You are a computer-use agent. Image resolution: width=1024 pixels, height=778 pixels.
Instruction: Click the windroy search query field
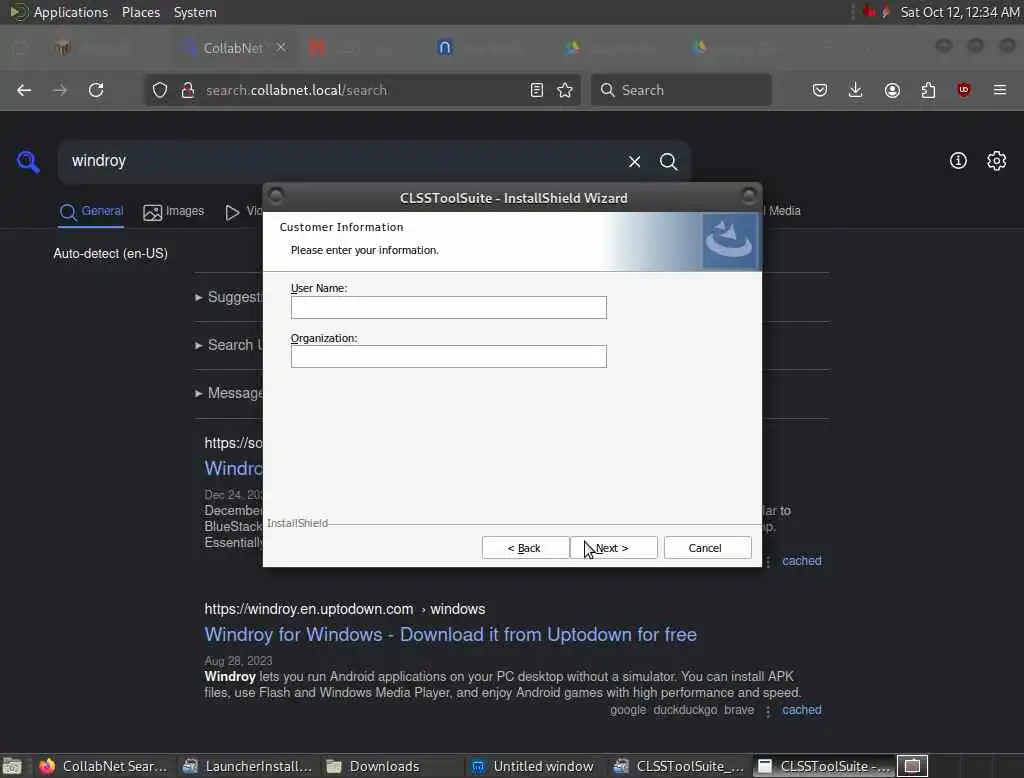(340, 161)
